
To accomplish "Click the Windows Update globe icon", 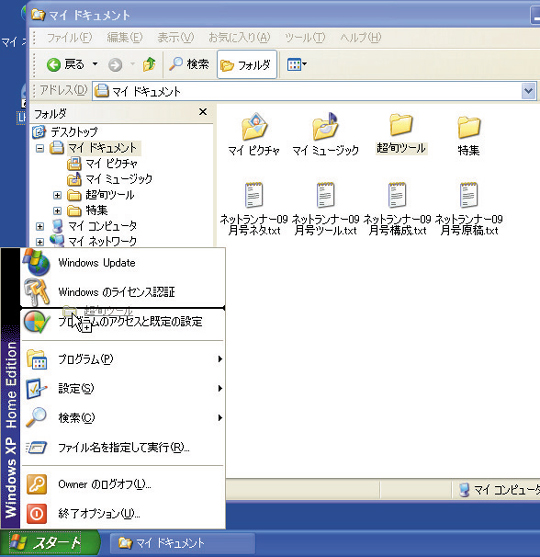I will (x=36, y=262).
